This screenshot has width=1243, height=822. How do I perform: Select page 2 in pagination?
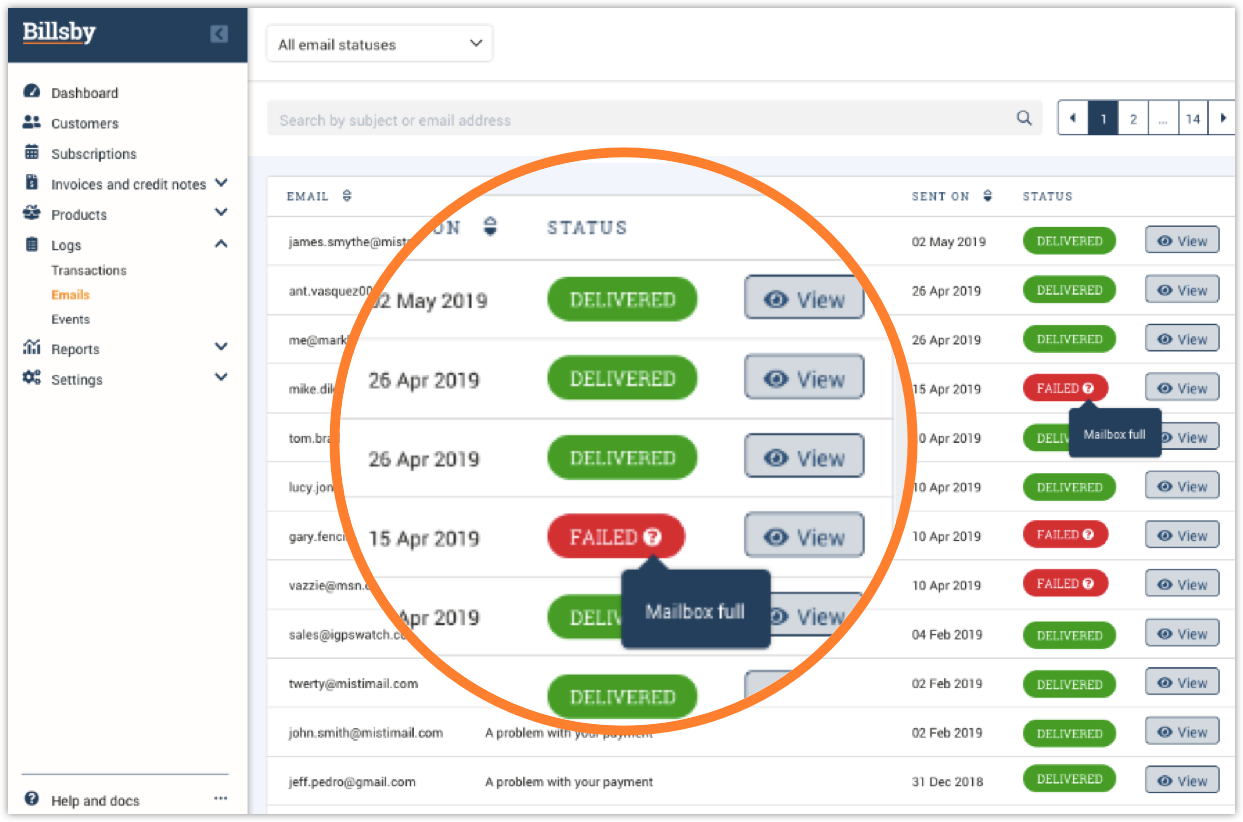coord(1133,118)
